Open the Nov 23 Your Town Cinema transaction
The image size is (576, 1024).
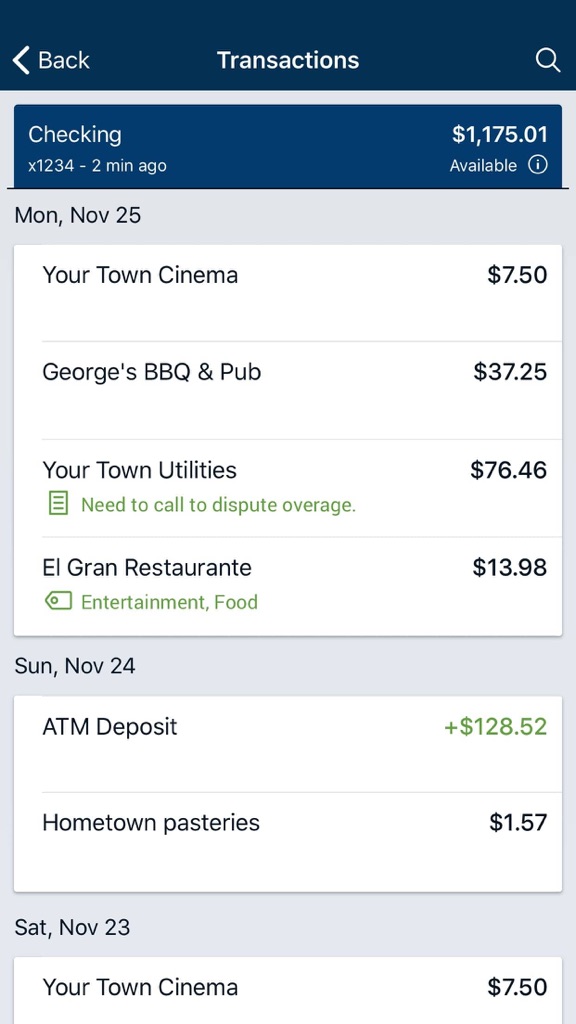(x=288, y=990)
